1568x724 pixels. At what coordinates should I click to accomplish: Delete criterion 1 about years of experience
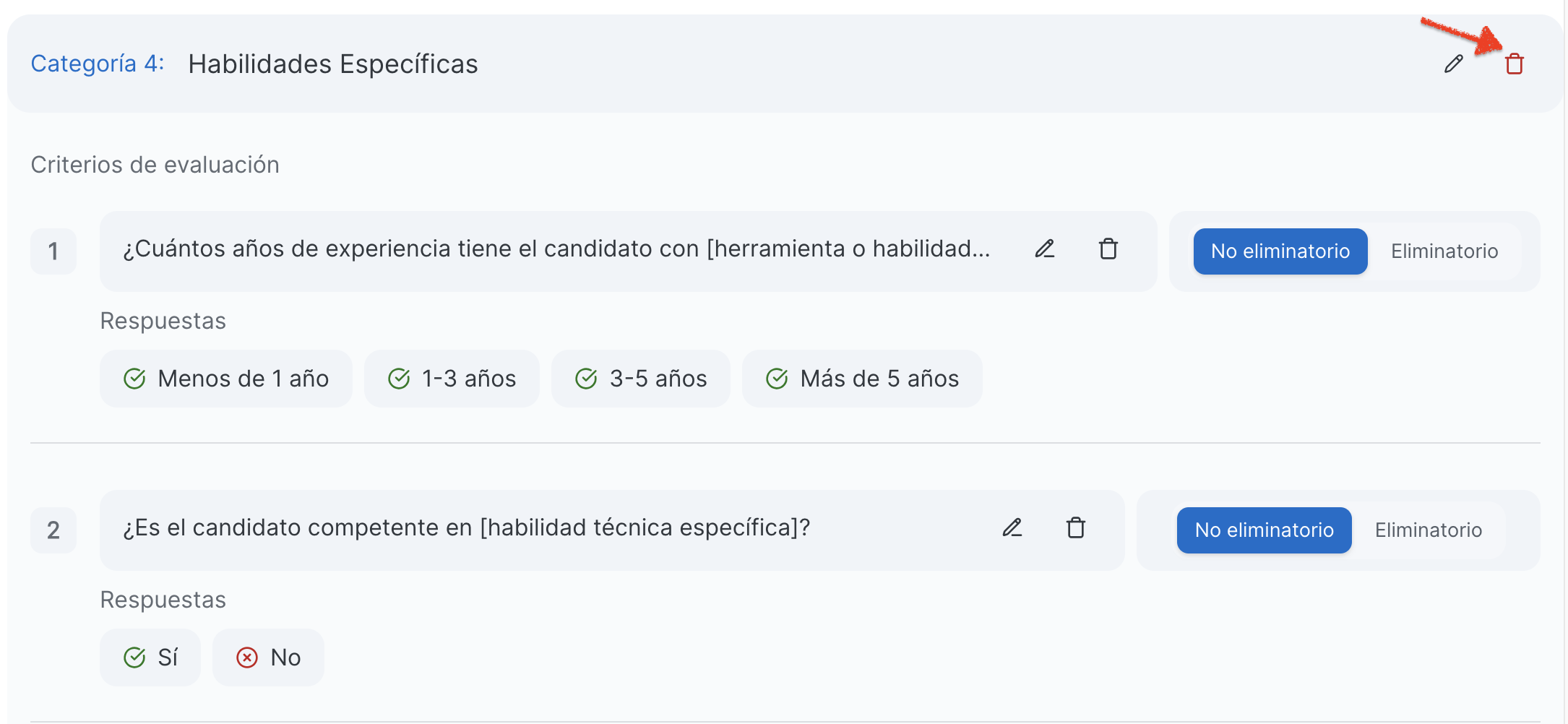click(1108, 249)
